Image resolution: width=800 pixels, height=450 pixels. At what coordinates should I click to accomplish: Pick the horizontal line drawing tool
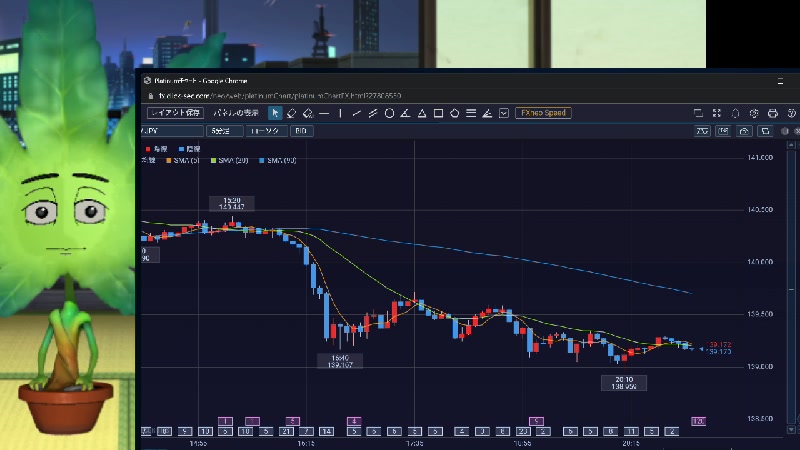point(324,113)
